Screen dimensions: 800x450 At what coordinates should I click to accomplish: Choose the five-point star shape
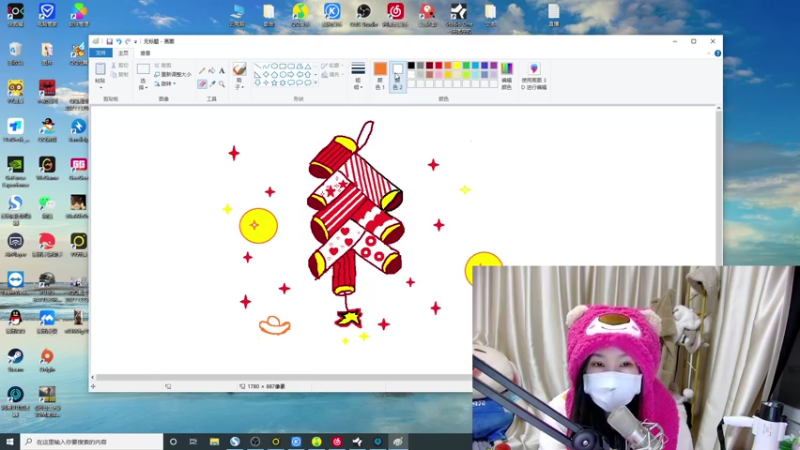click(274, 83)
